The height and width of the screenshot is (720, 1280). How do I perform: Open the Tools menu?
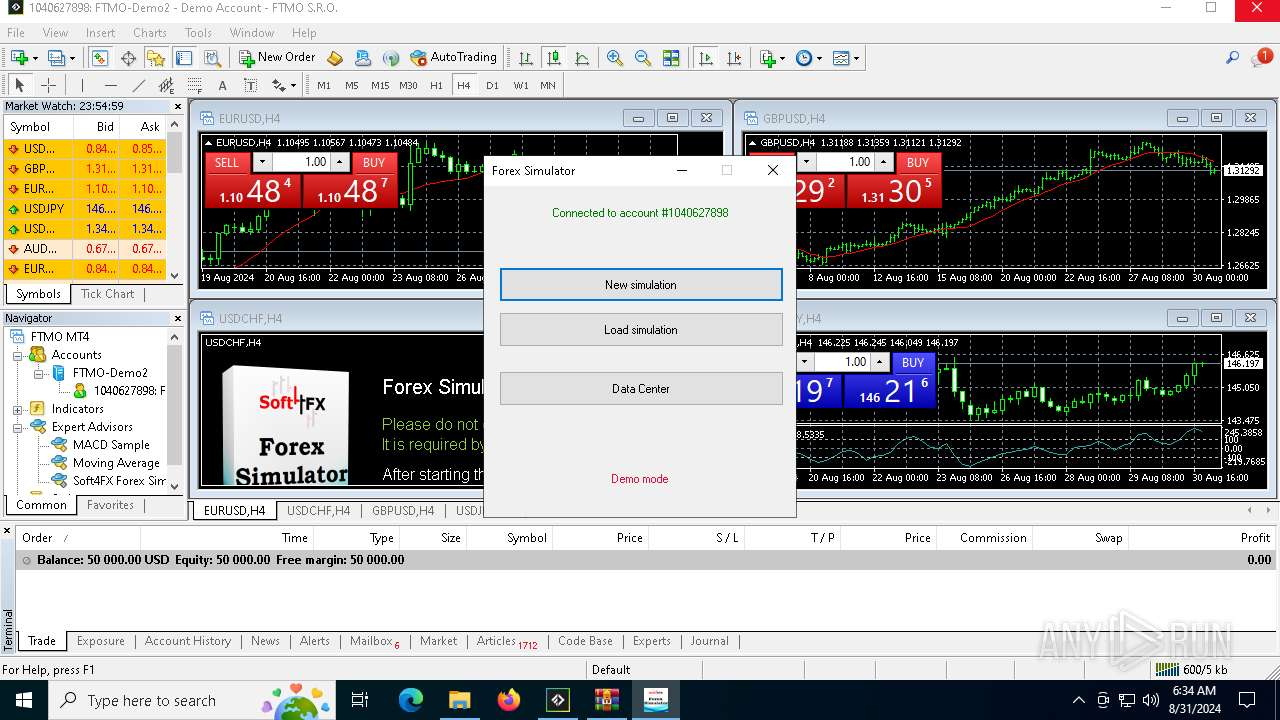click(198, 33)
